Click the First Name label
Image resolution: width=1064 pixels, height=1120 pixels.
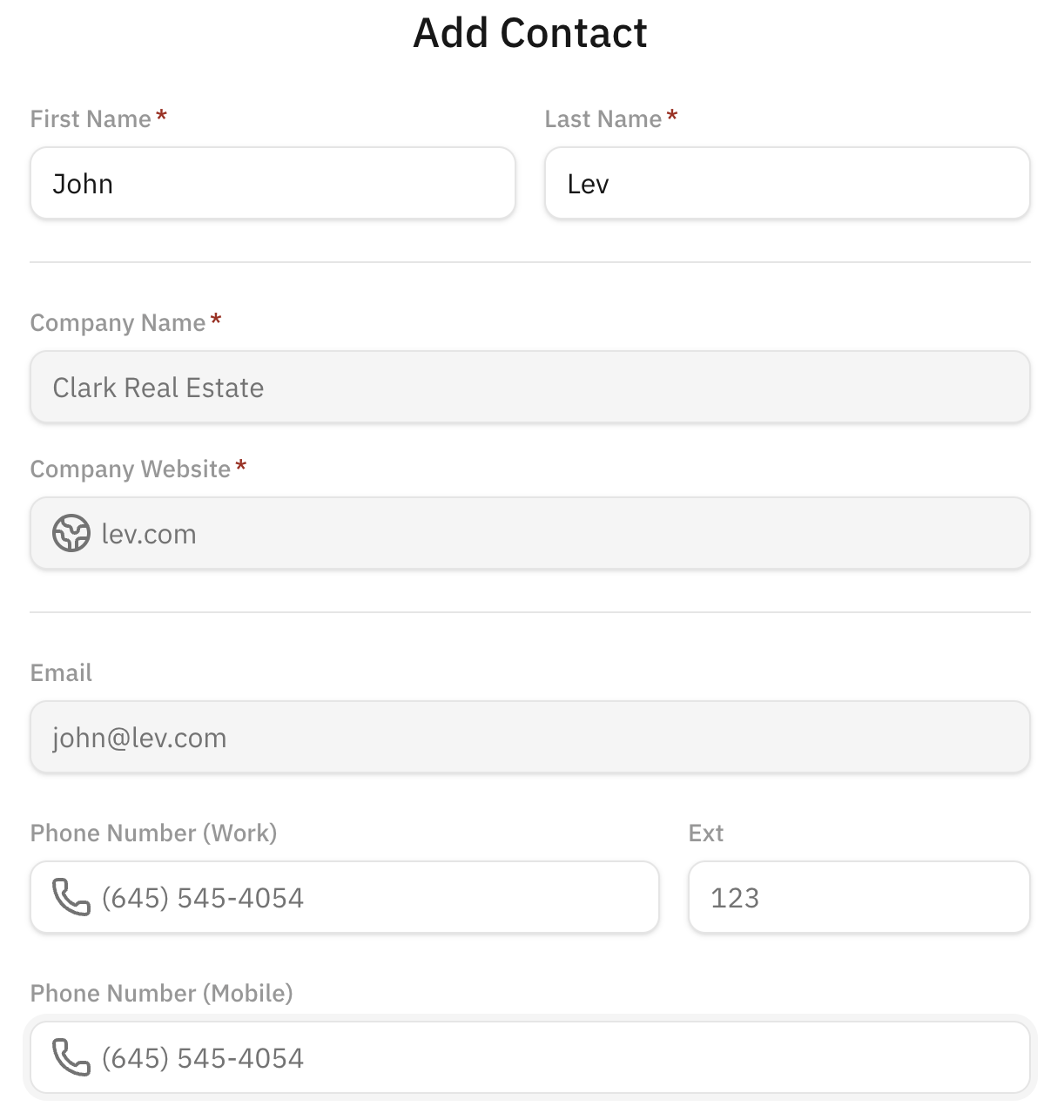[91, 119]
